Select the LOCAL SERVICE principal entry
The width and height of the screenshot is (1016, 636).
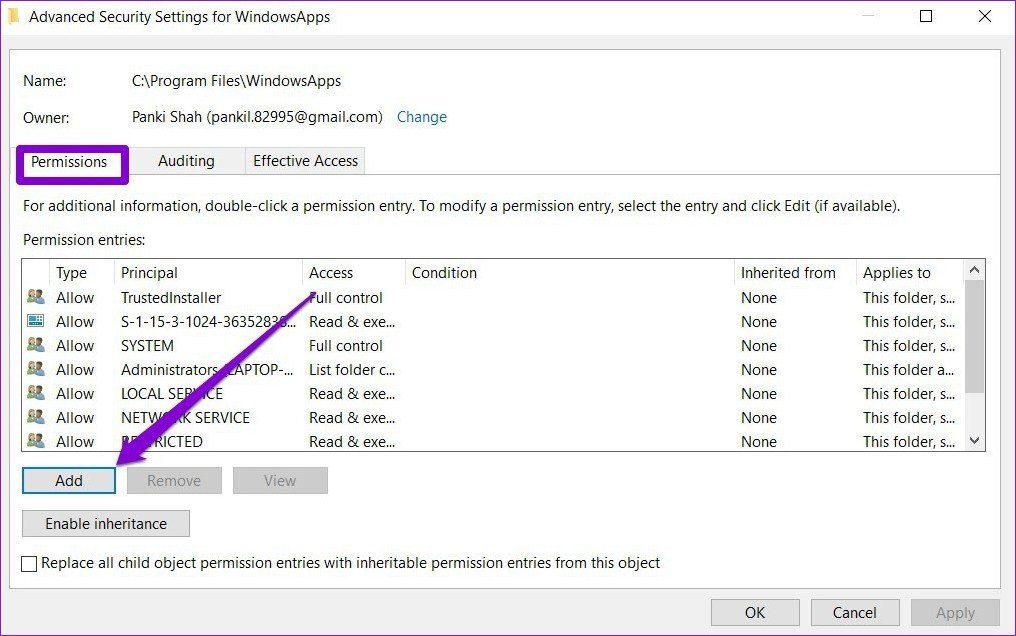(x=172, y=394)
